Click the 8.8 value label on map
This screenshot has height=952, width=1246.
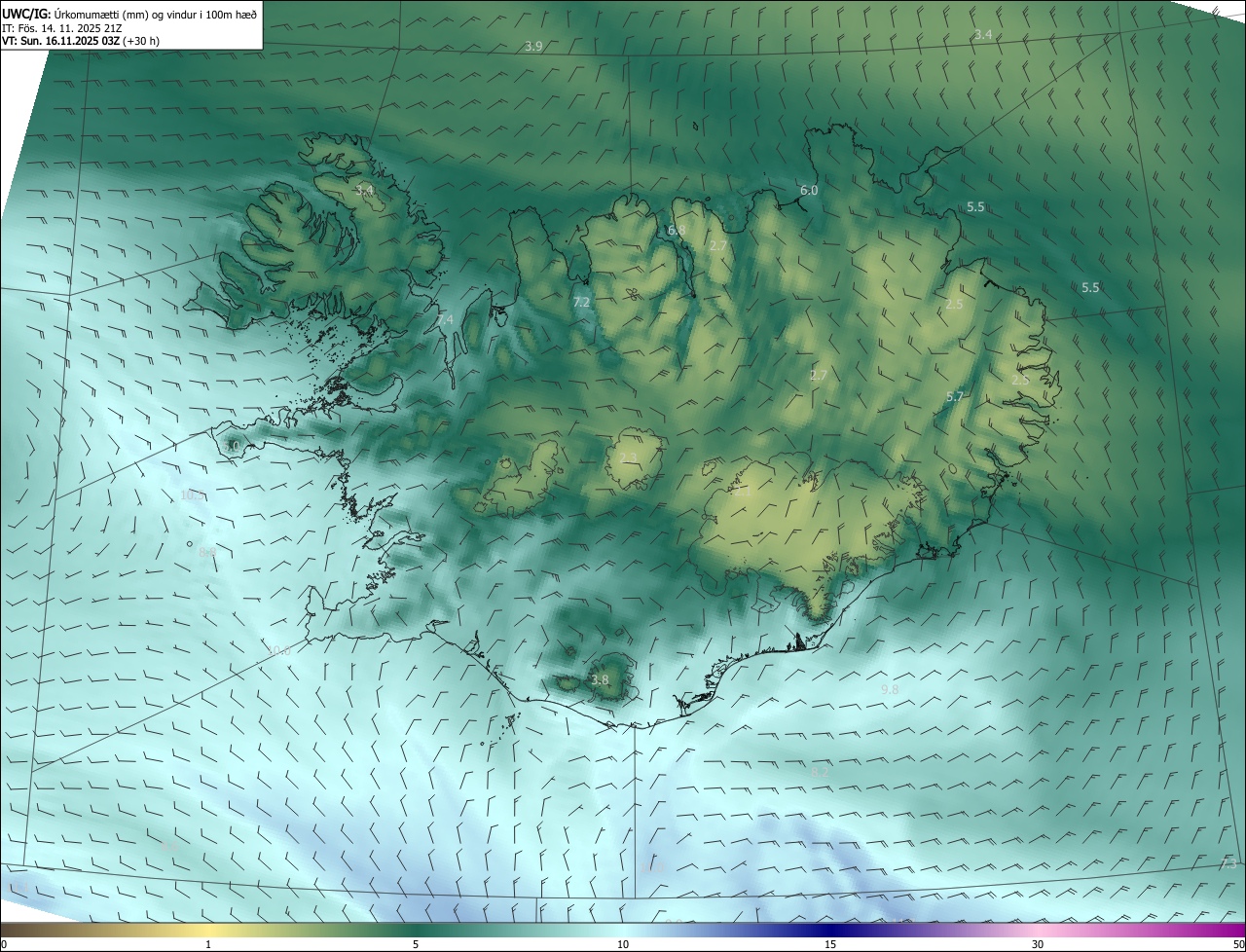(207, 552)
